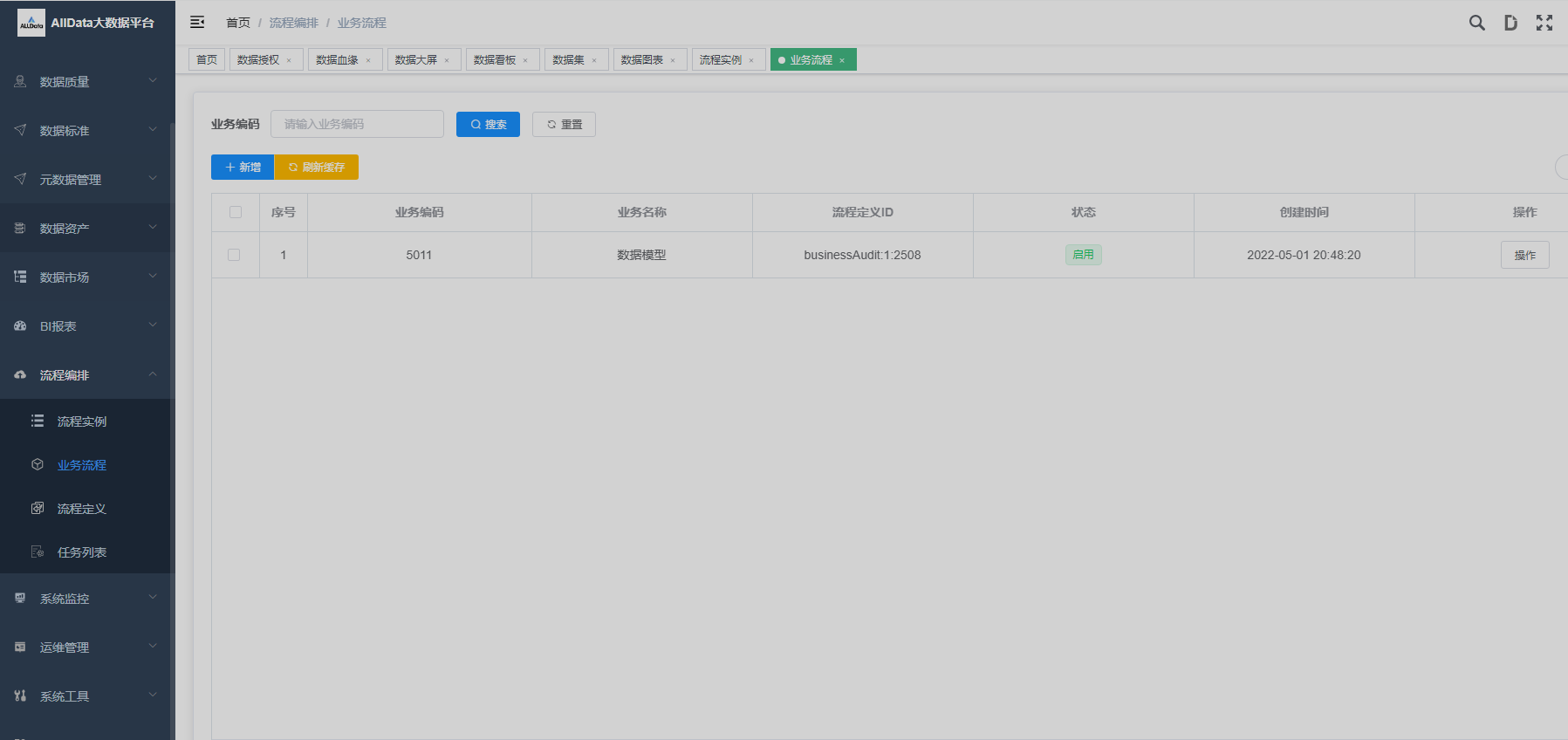The image size is (1568, 740).
Task: Collapse the 流程编排 sidebar section
Action: coord(87,375)
